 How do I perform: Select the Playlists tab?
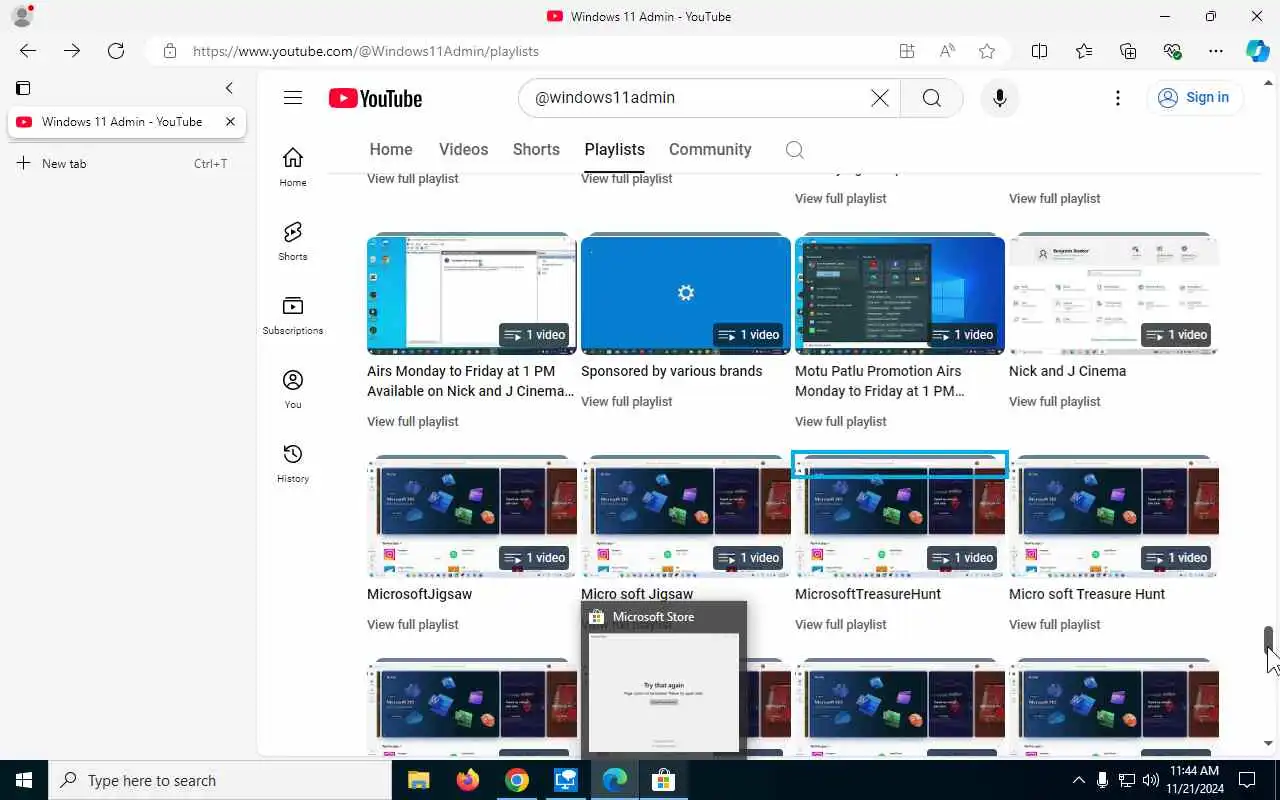614,149
